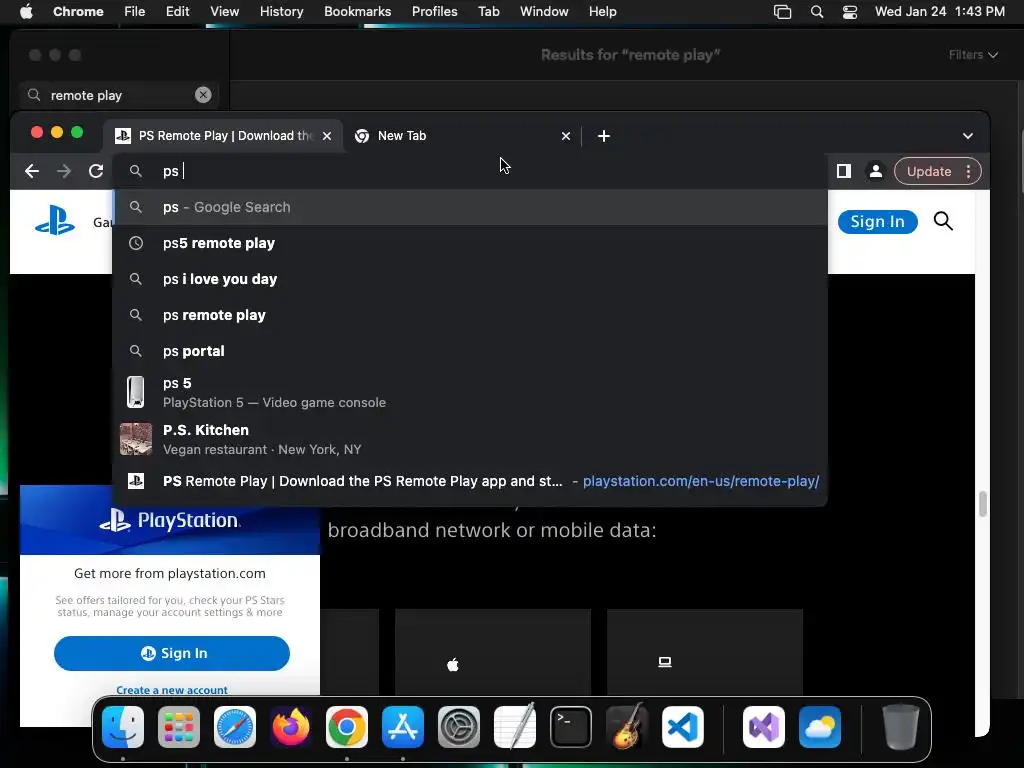Click the page vertical scrollbar thumb

[982, 504]
